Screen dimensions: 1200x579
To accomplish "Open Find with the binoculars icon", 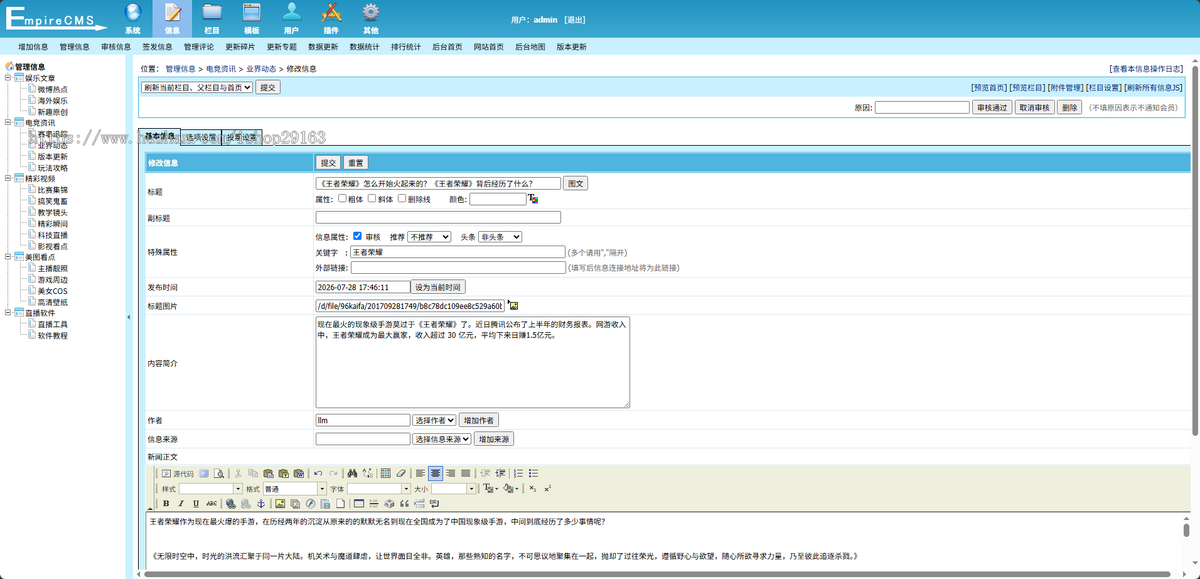I will click(353, 473).
